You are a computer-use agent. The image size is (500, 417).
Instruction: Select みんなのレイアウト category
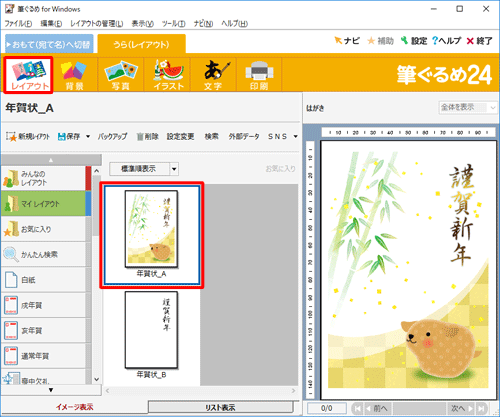point(44,178)
